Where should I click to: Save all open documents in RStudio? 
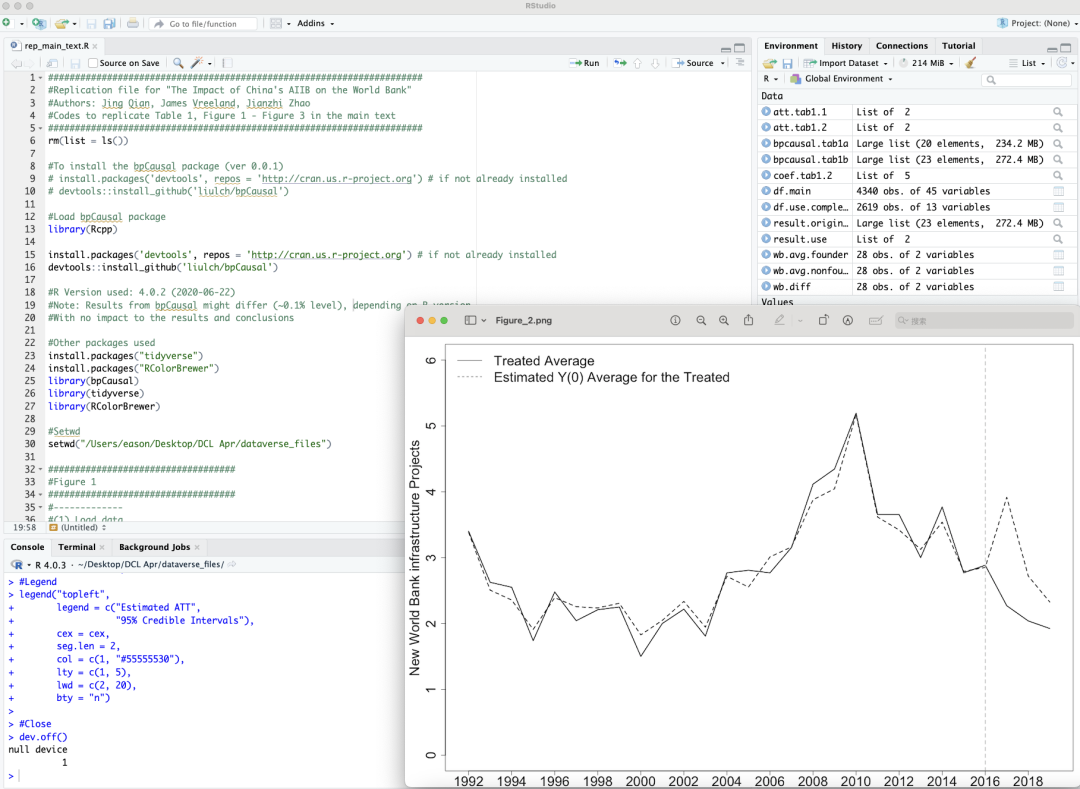click(109, 23)
